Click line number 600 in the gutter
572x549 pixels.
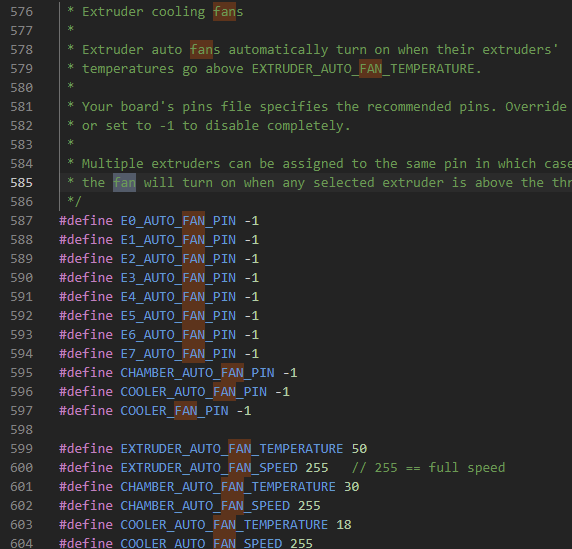22,467
